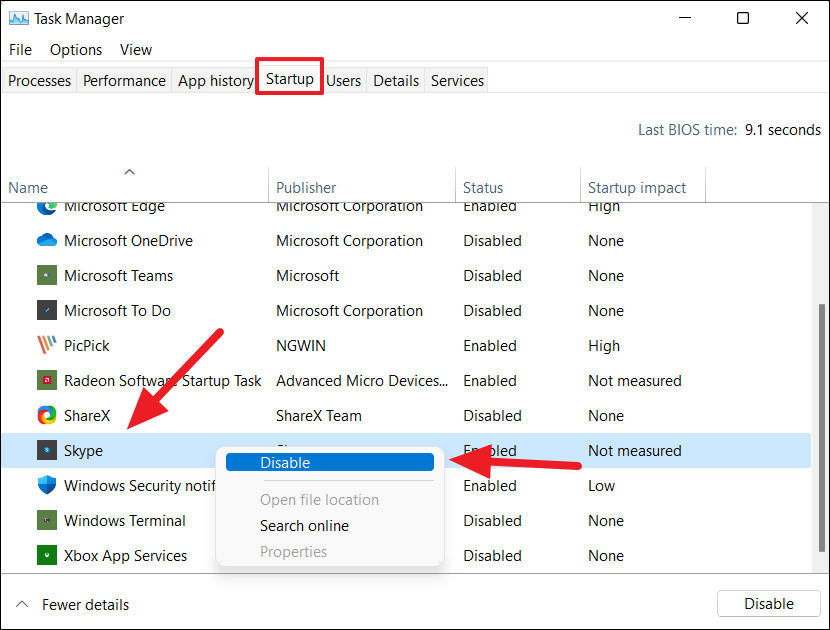The height and width of the screenshot is (630, 830).
Task: Click the Last BIOS time value
Action: point(782,130)
